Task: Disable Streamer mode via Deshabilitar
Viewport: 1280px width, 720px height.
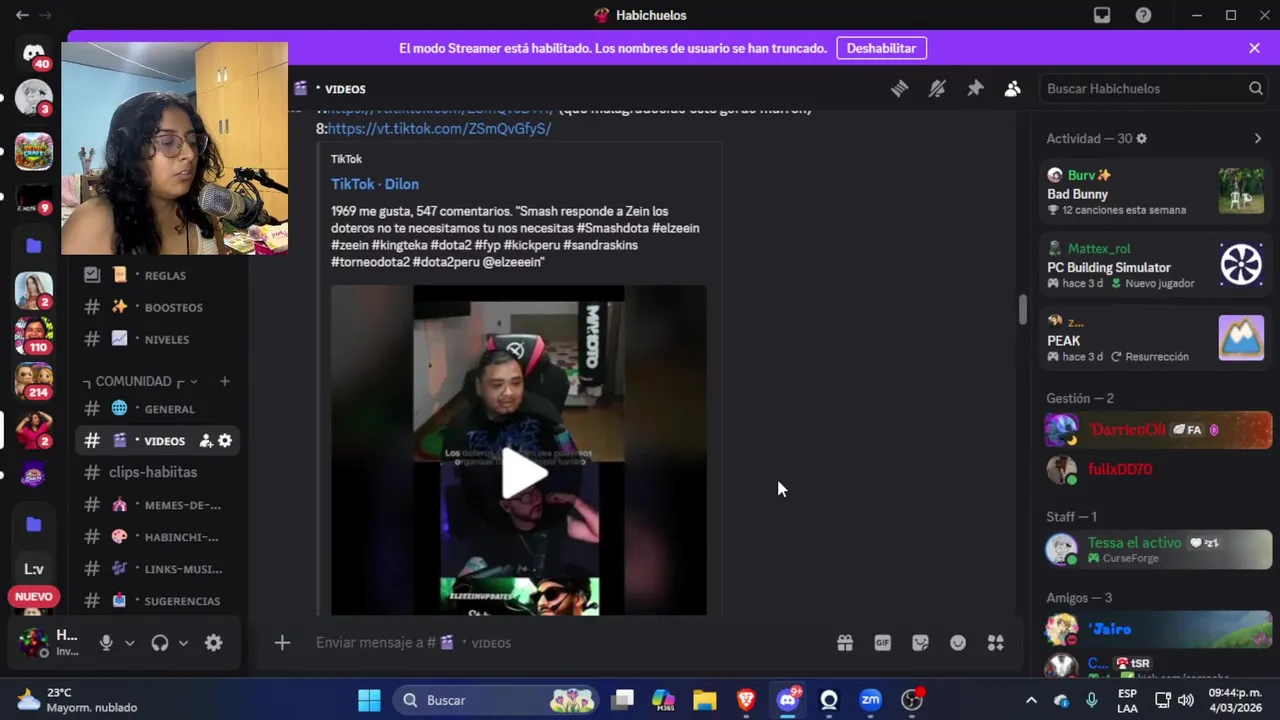Action: pos(881,48)
